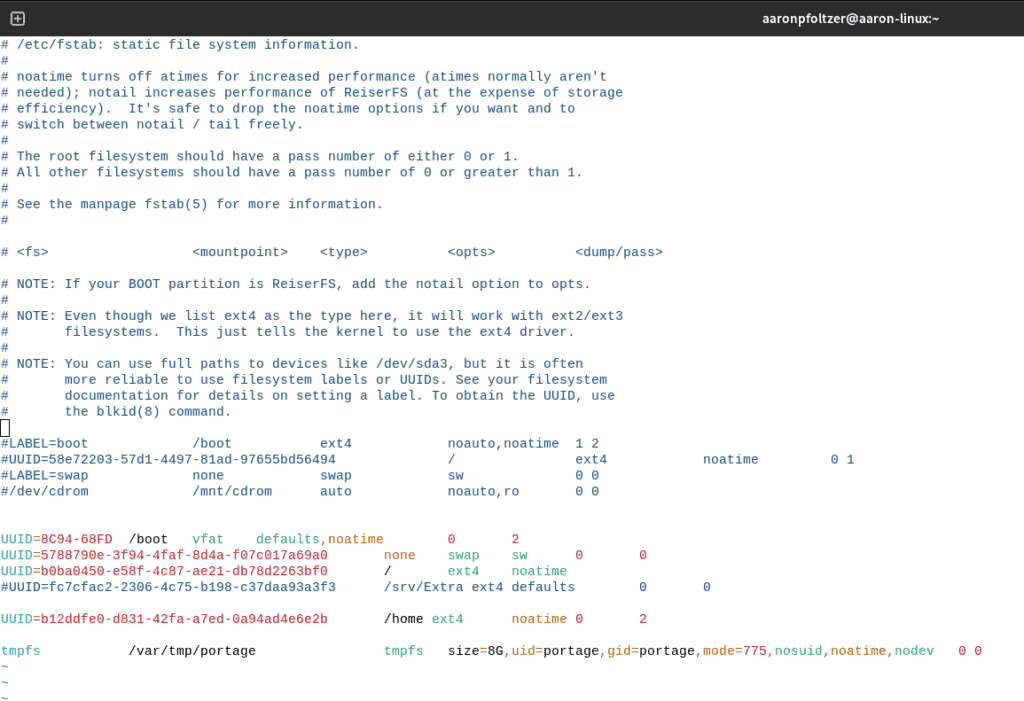Click 'noauto,noatime' options on the LABEL=boot line
This screenshot has width=1024, height=701.
pos(503,444)
